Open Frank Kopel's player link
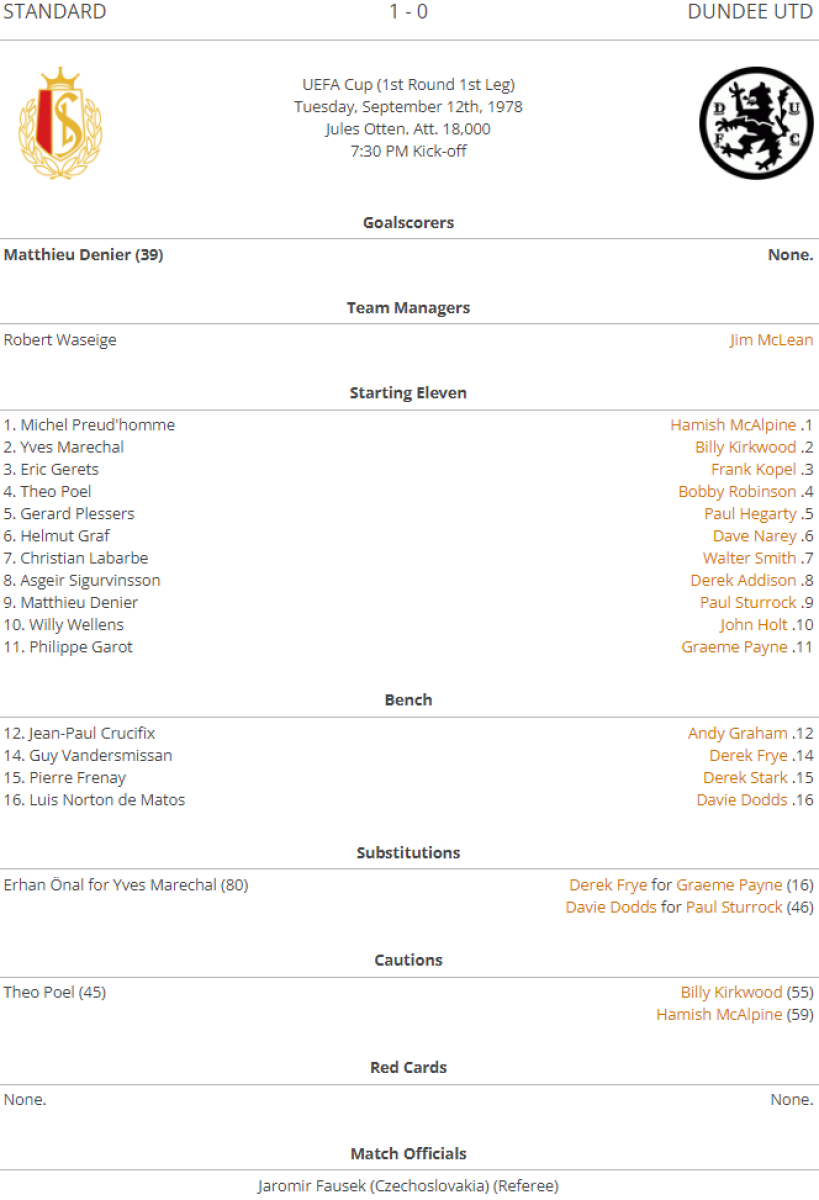This screenshot has width=819, height=1200. tap(753, 469)
